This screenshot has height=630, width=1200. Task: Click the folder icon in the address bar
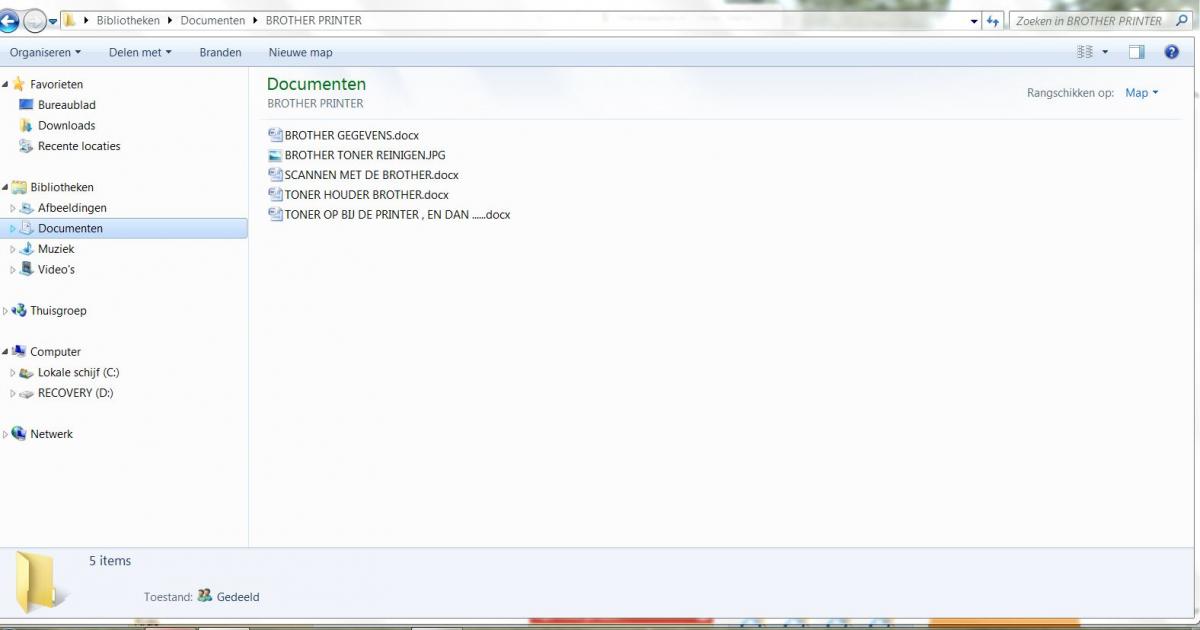click(x=70, y=20)
